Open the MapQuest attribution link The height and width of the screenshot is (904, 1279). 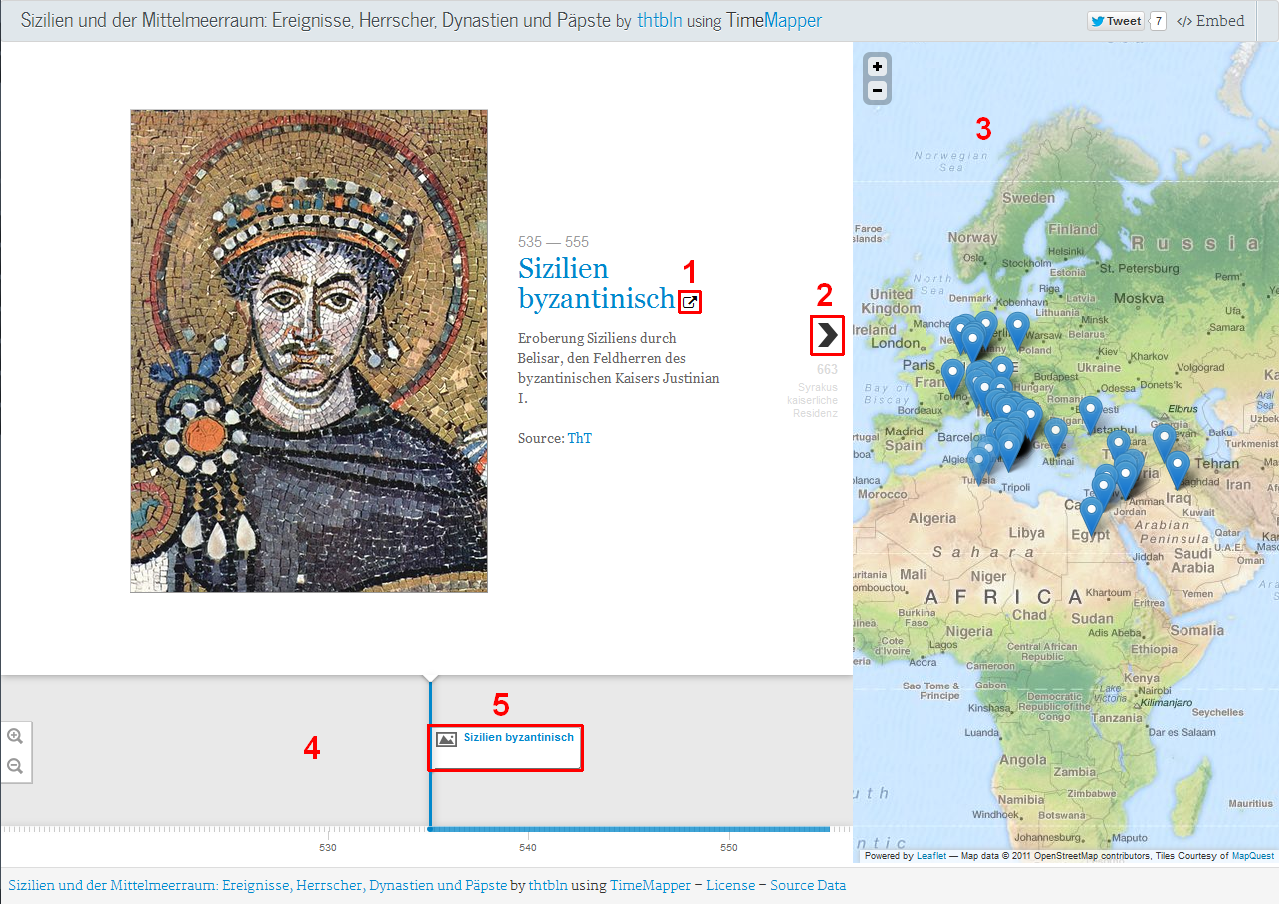click(x=1253, y=856)
